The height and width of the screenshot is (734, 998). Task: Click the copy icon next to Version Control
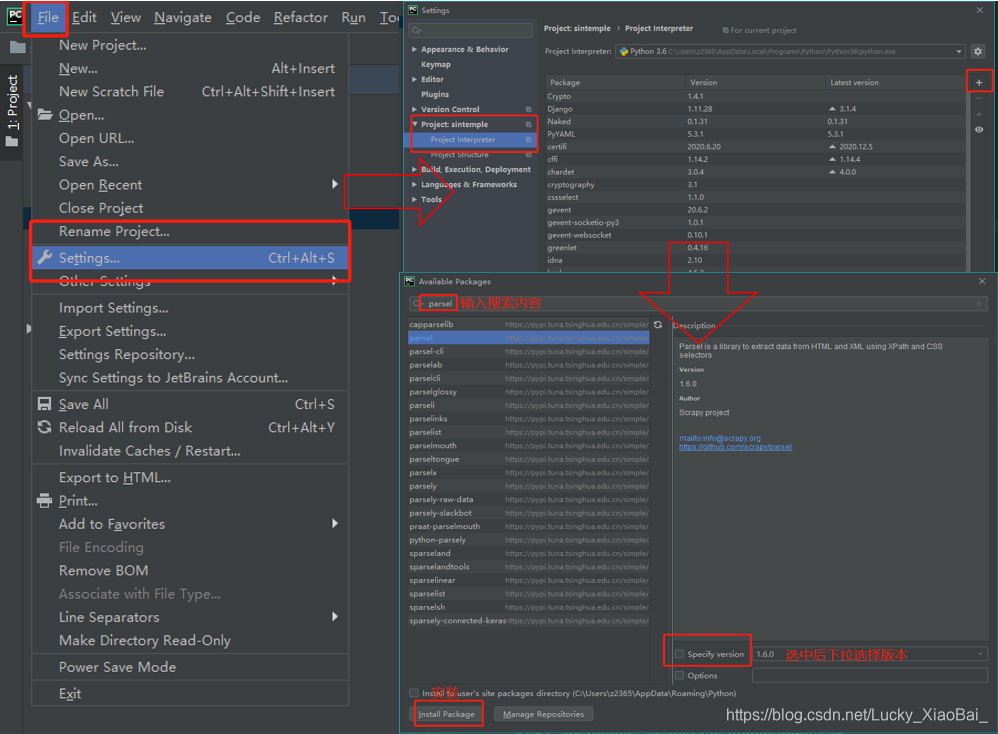tap(528, 109)
